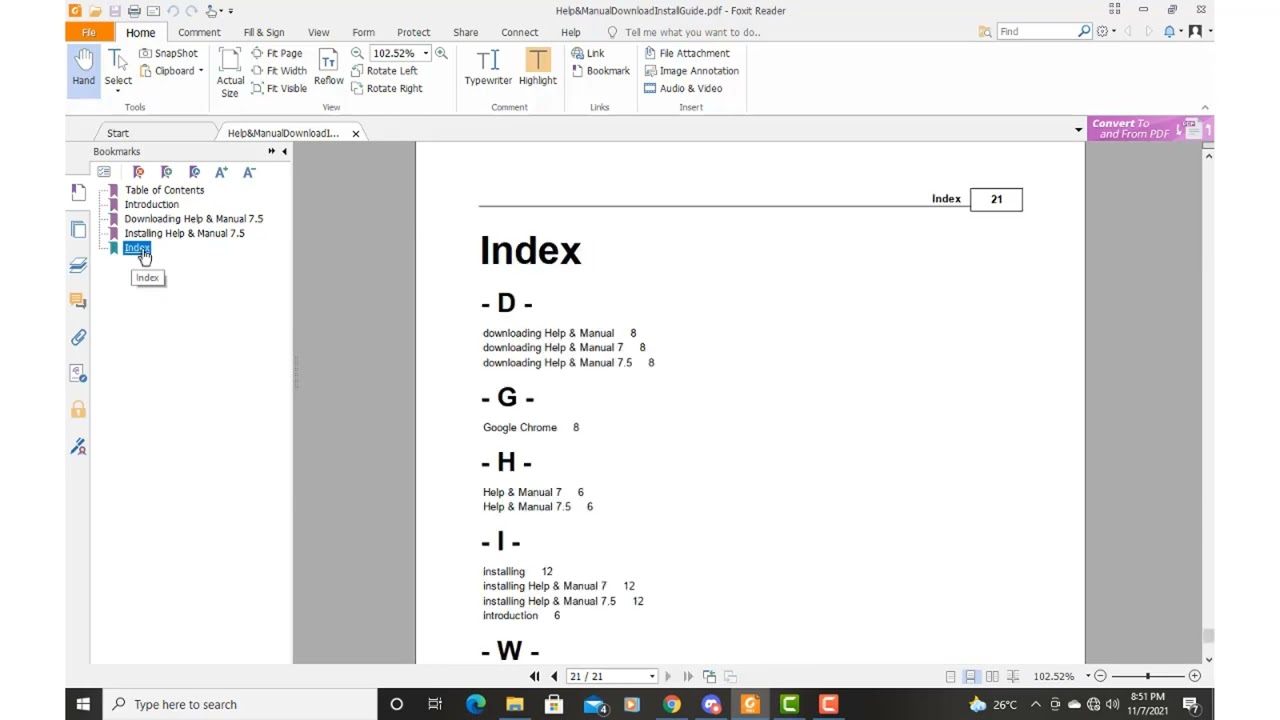Rotate the page left
1280x720 pixels.
(385, 71)
